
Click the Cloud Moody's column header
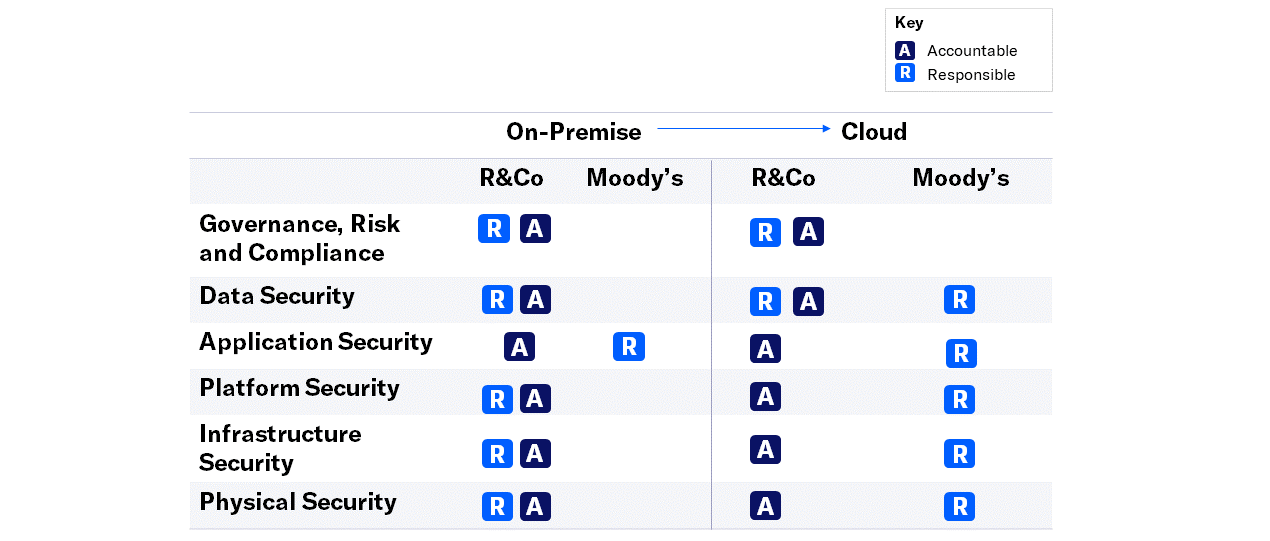(960, 179)
